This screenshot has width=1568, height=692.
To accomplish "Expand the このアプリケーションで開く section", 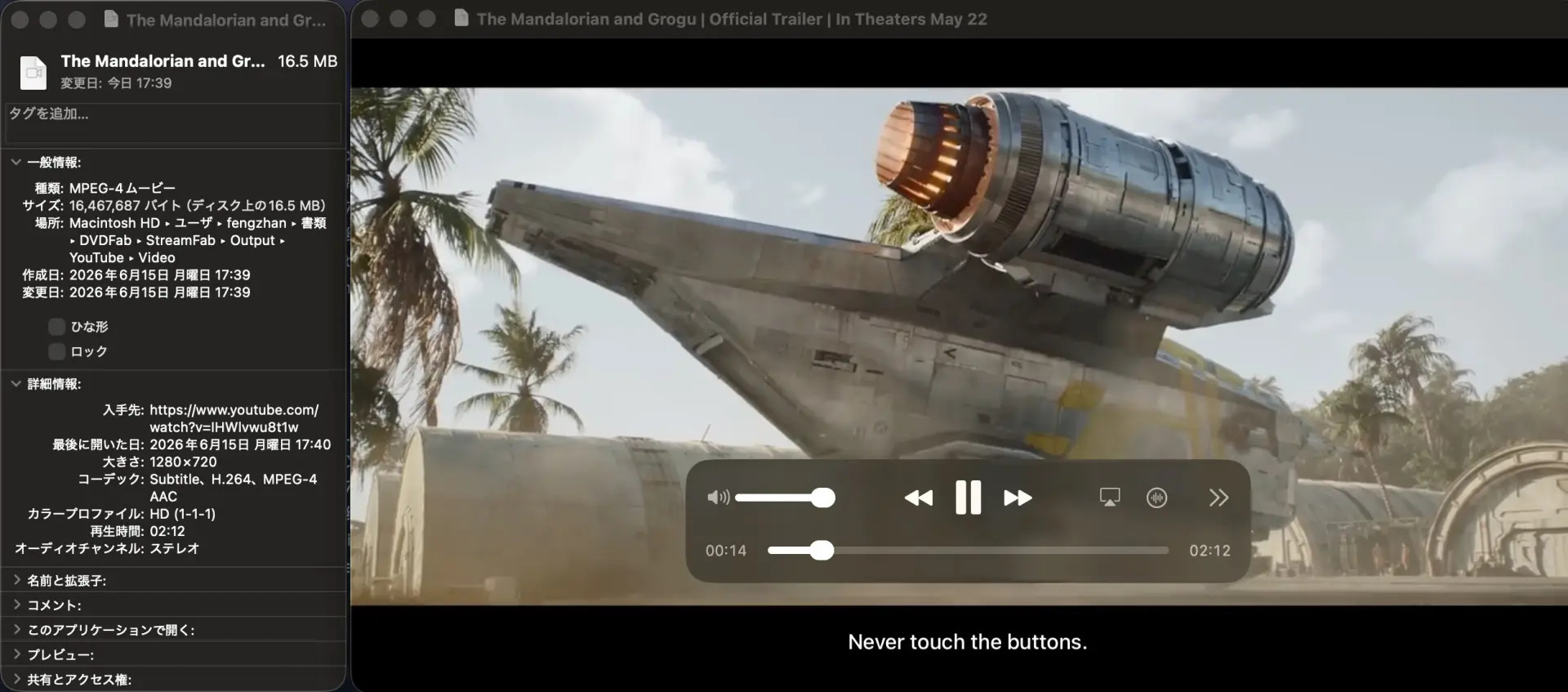I will [16, 630].
